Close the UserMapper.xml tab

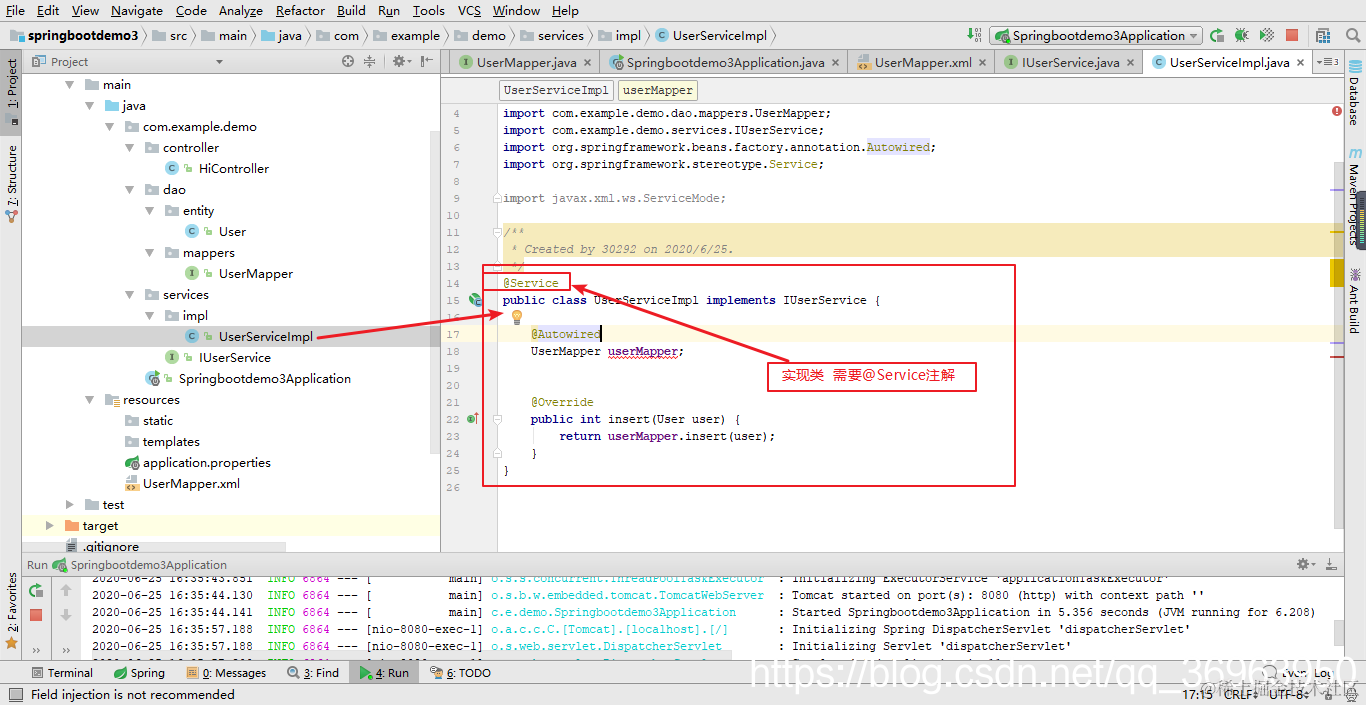[x=983, y=62]
